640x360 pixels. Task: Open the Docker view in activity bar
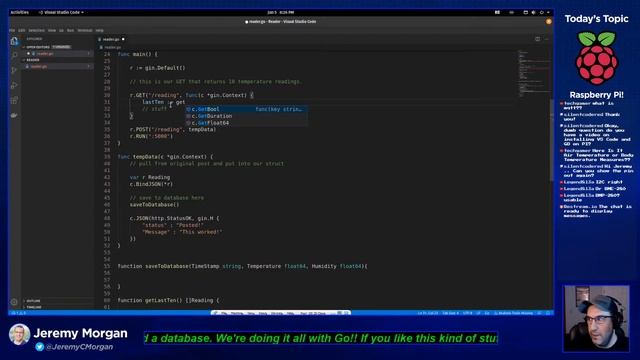point(14,116)
